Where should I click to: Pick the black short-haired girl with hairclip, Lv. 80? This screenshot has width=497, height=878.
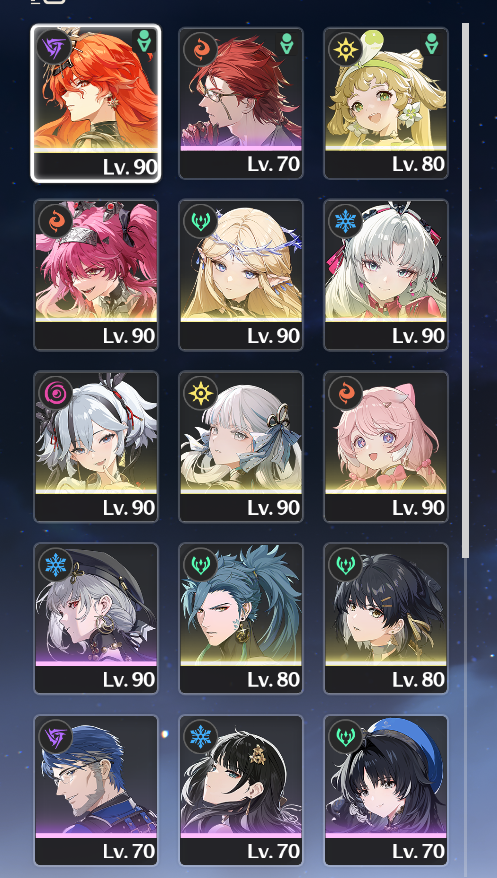click(386, 618)
